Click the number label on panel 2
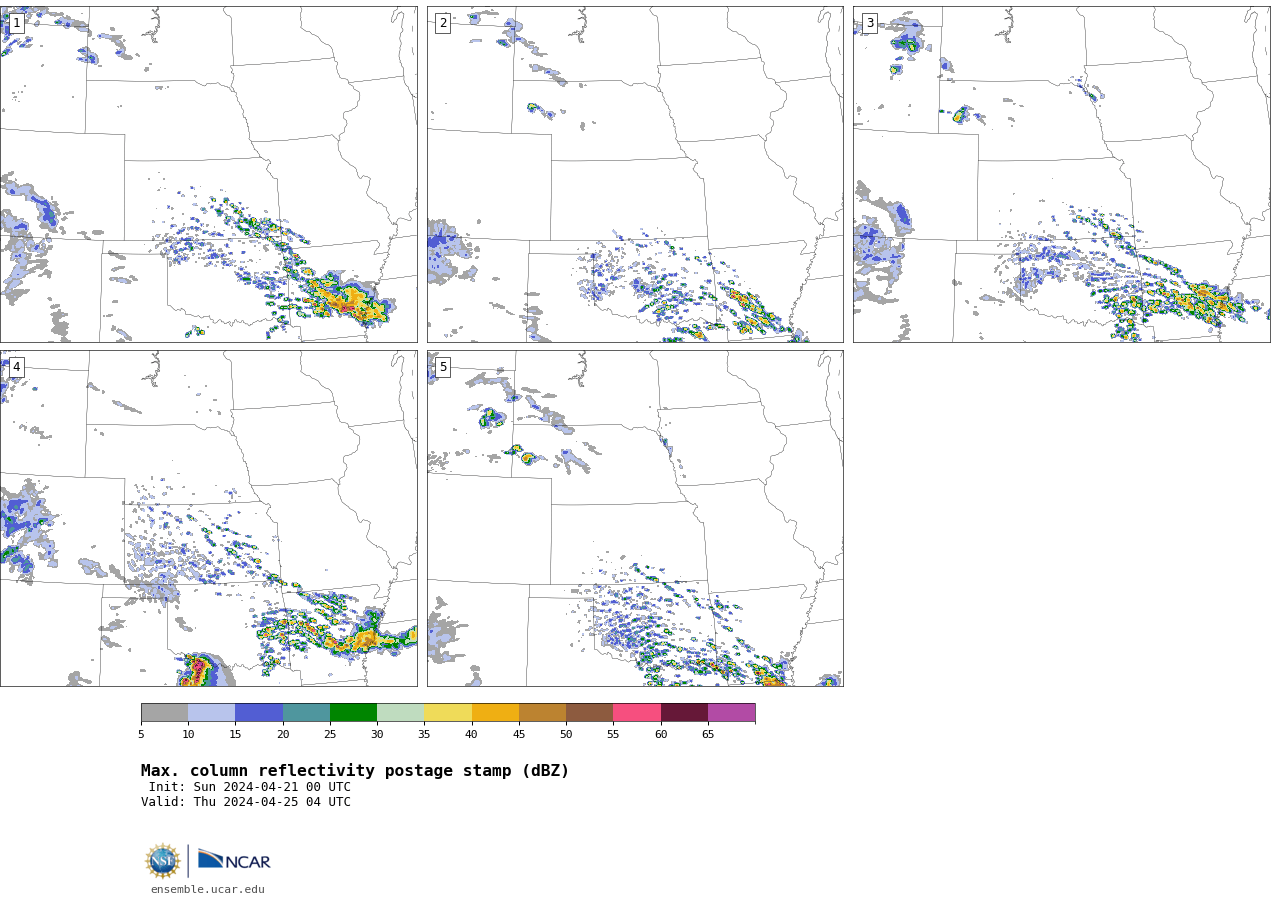The height and width of the screenshot is (901, 1280). [443, 23]
